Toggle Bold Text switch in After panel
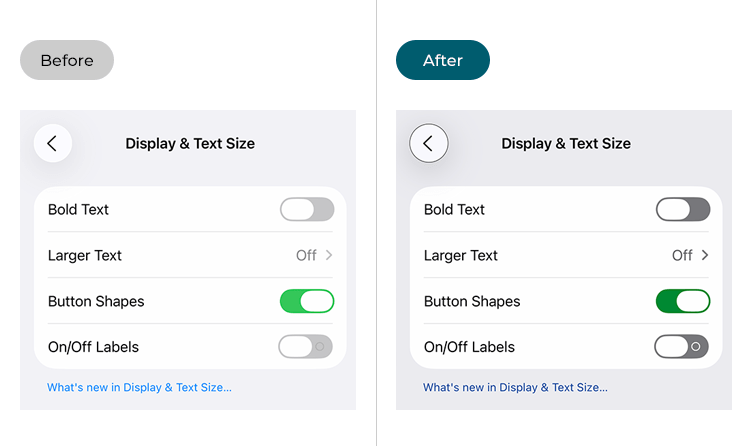The width and height of the screenshot is (752, 446). [x=682, y=210]
